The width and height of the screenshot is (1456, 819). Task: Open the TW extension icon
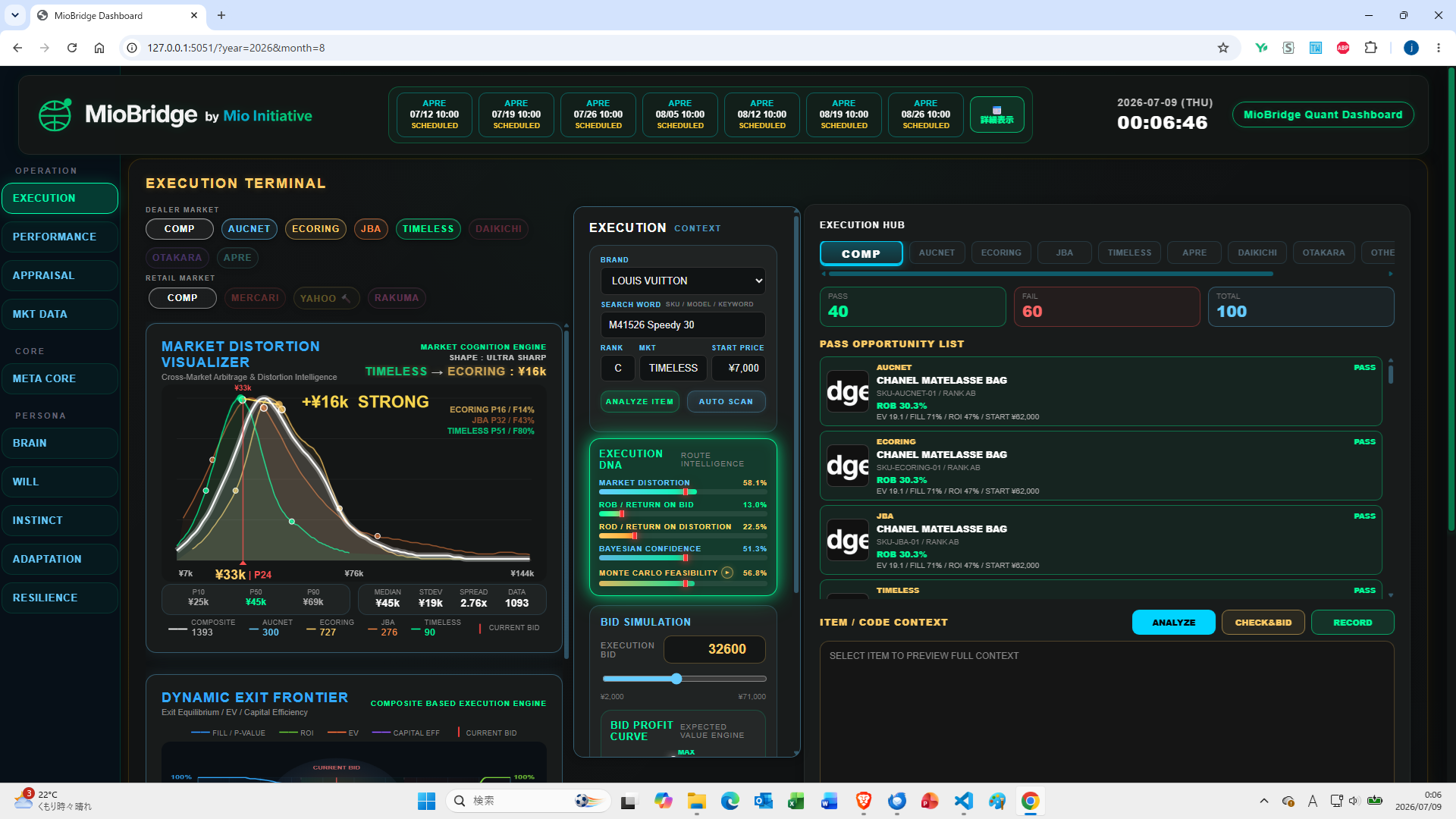pyautogui.click(x=1316, y=48)
